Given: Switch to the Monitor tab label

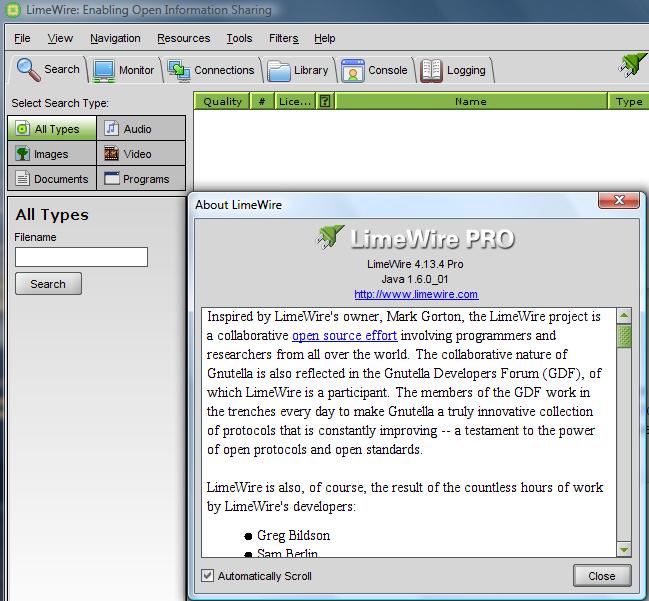Looking at the screenshot, I should (136, 70).
